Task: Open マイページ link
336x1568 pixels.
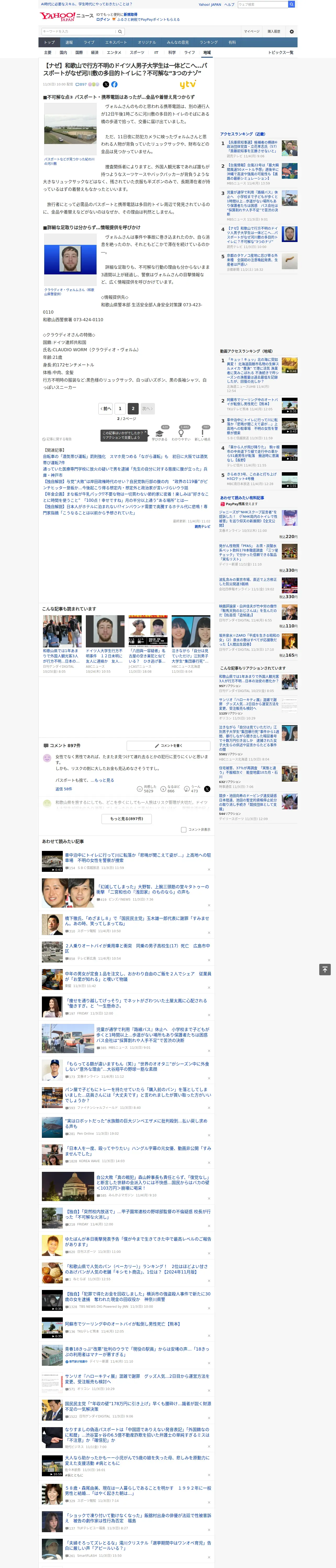Action: point(252,31)
